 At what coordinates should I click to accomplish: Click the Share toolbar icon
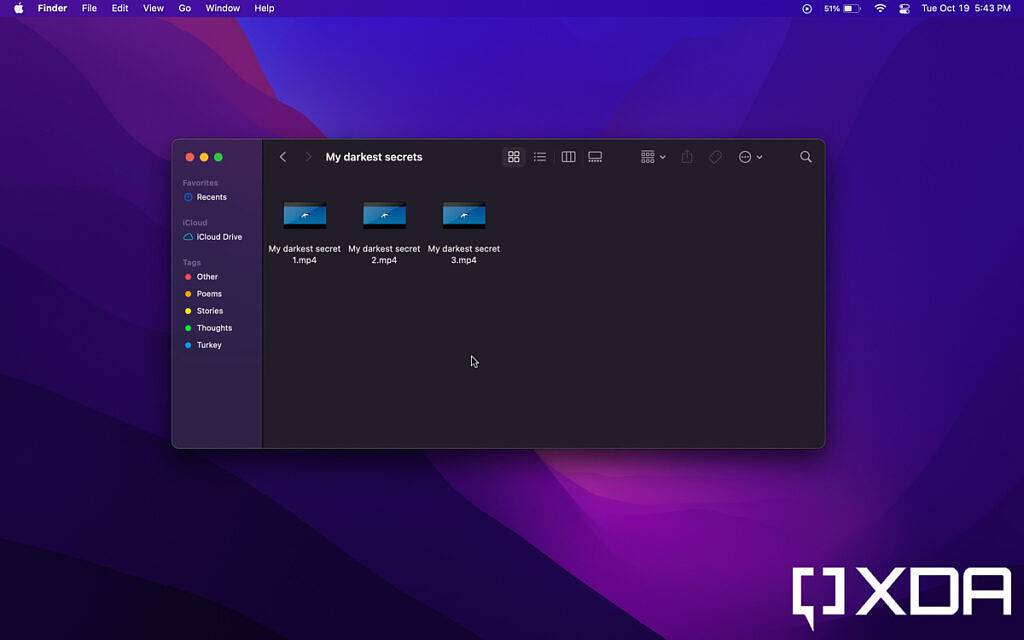[686, 157]
